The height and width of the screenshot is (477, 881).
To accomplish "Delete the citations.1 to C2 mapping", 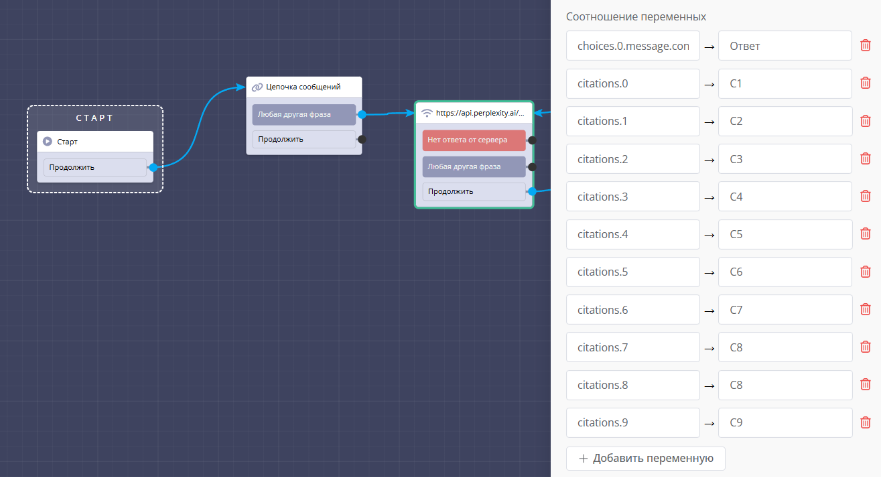I will click(865, 121).
